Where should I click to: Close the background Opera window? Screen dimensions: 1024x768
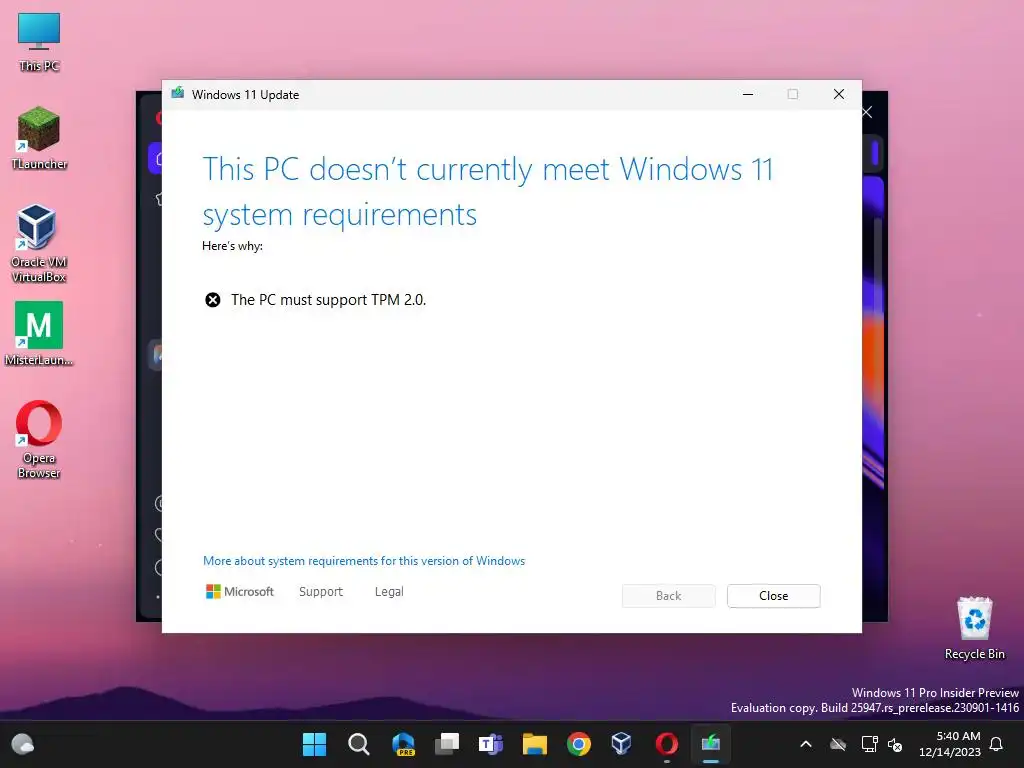pyautogui.click(x=867, y=112)
